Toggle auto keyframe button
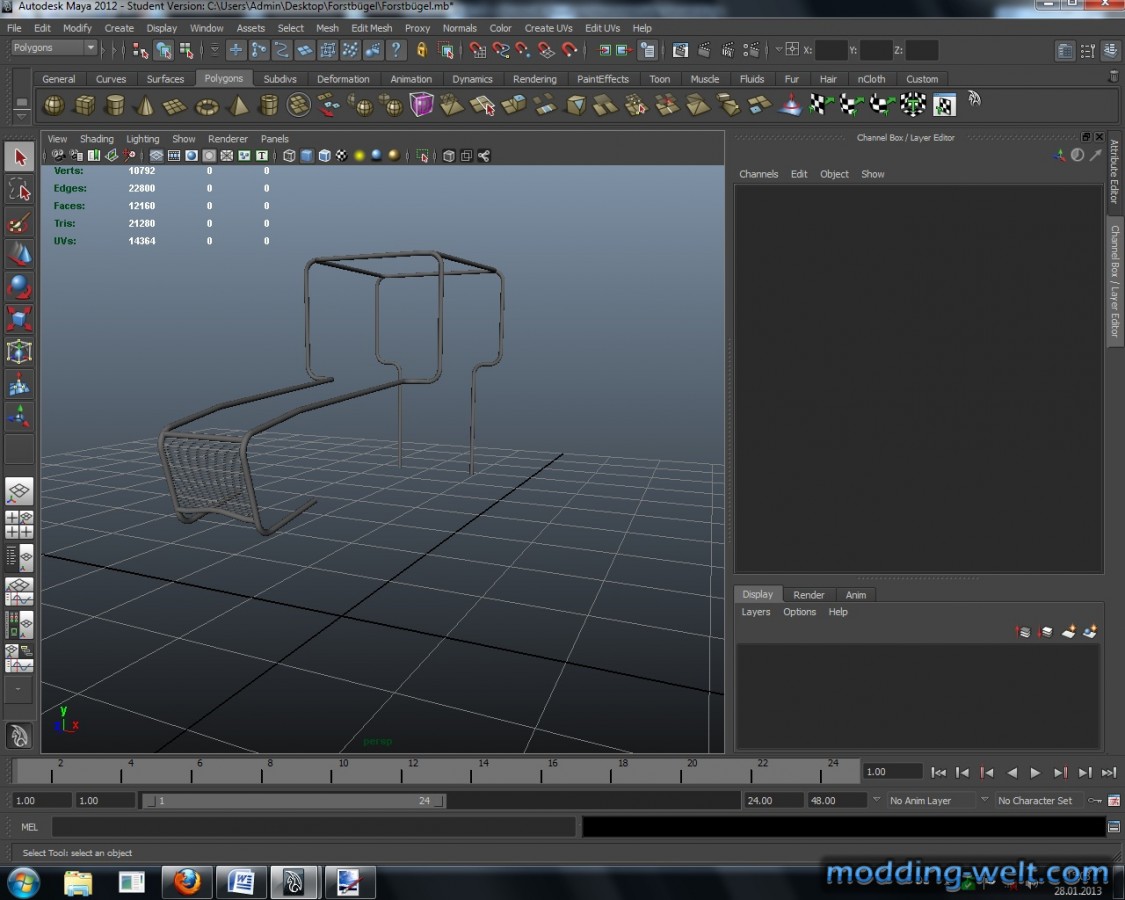 (1095, 800)
